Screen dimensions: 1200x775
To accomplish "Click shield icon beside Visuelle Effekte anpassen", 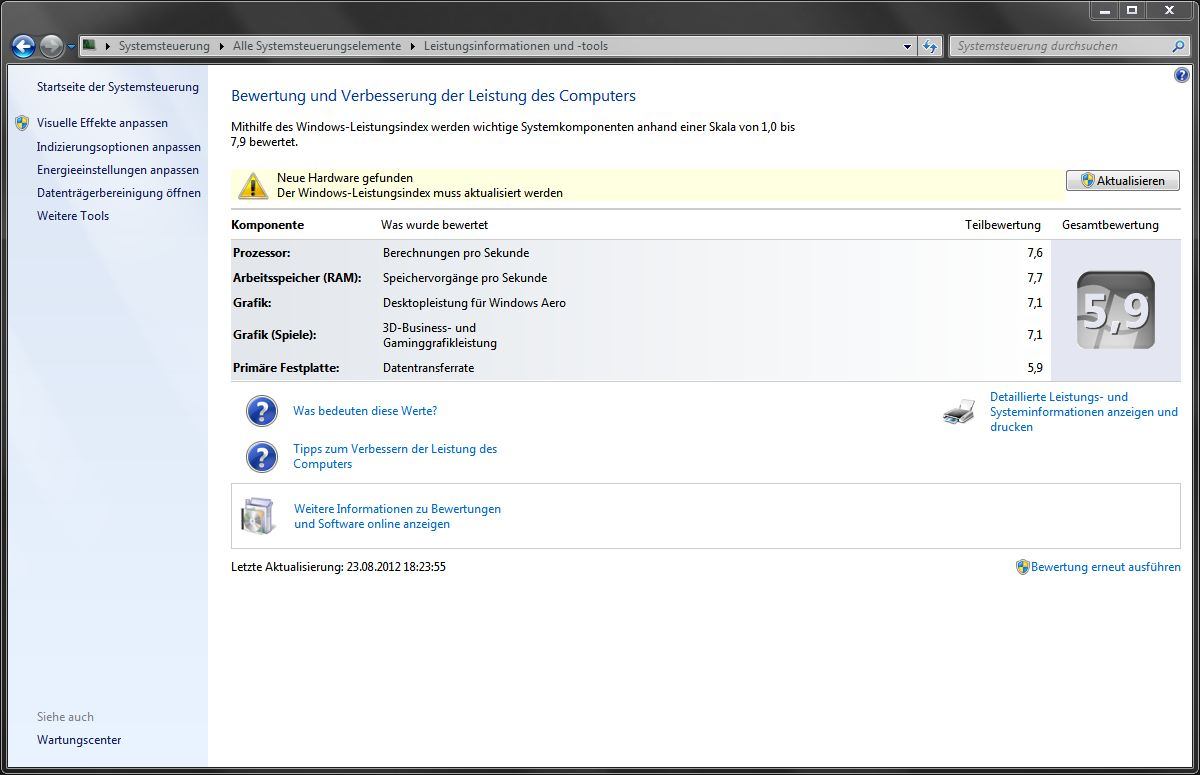I will 22,123.
